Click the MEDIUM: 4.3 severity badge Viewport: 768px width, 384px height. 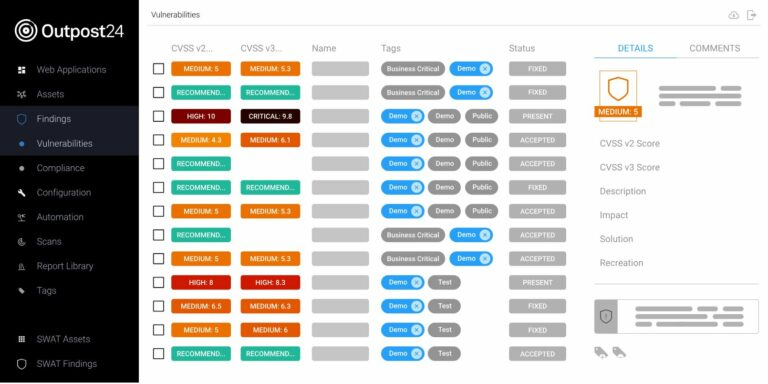[x=201, y=140]
